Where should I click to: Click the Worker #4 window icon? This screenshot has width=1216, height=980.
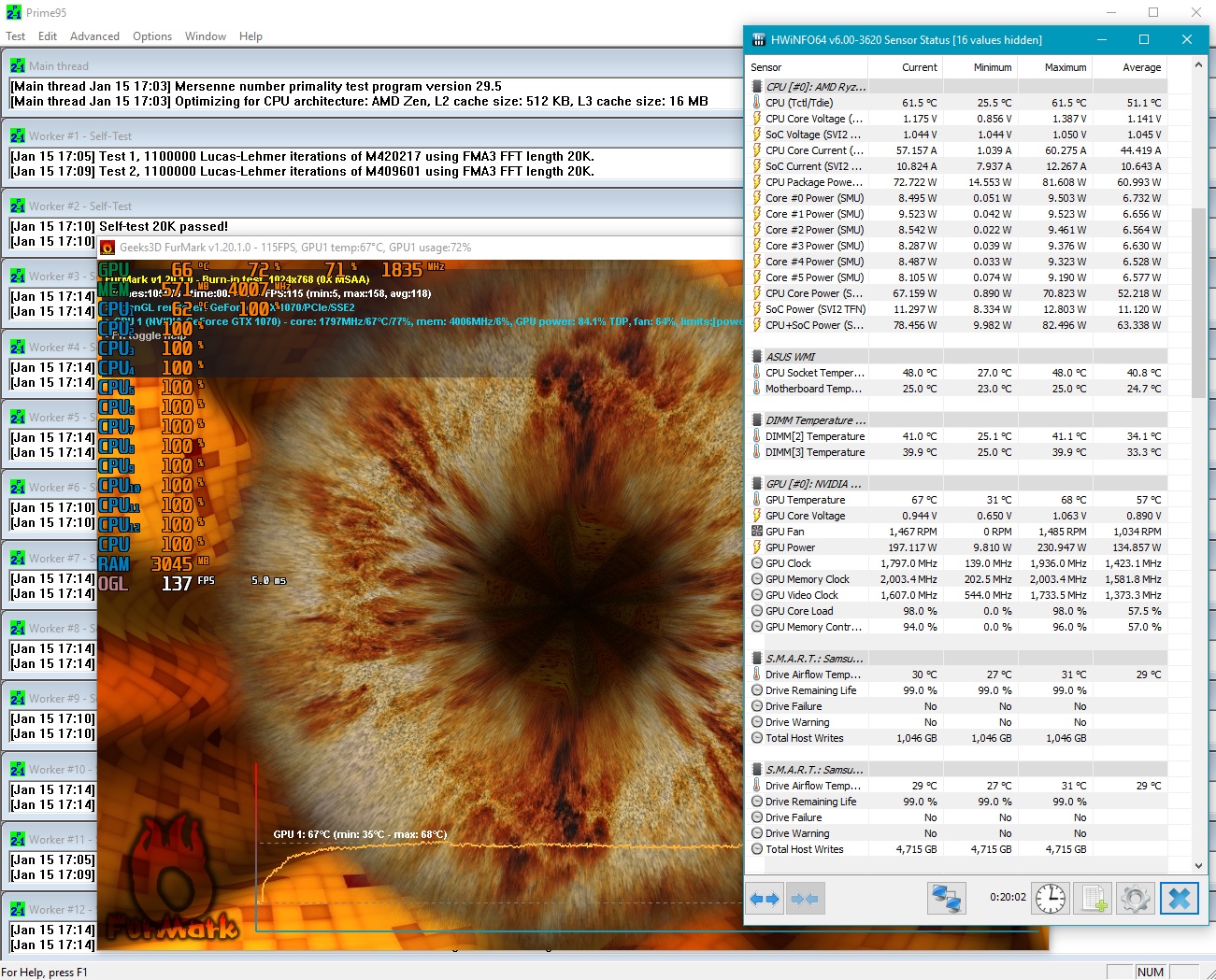(18, 347)
